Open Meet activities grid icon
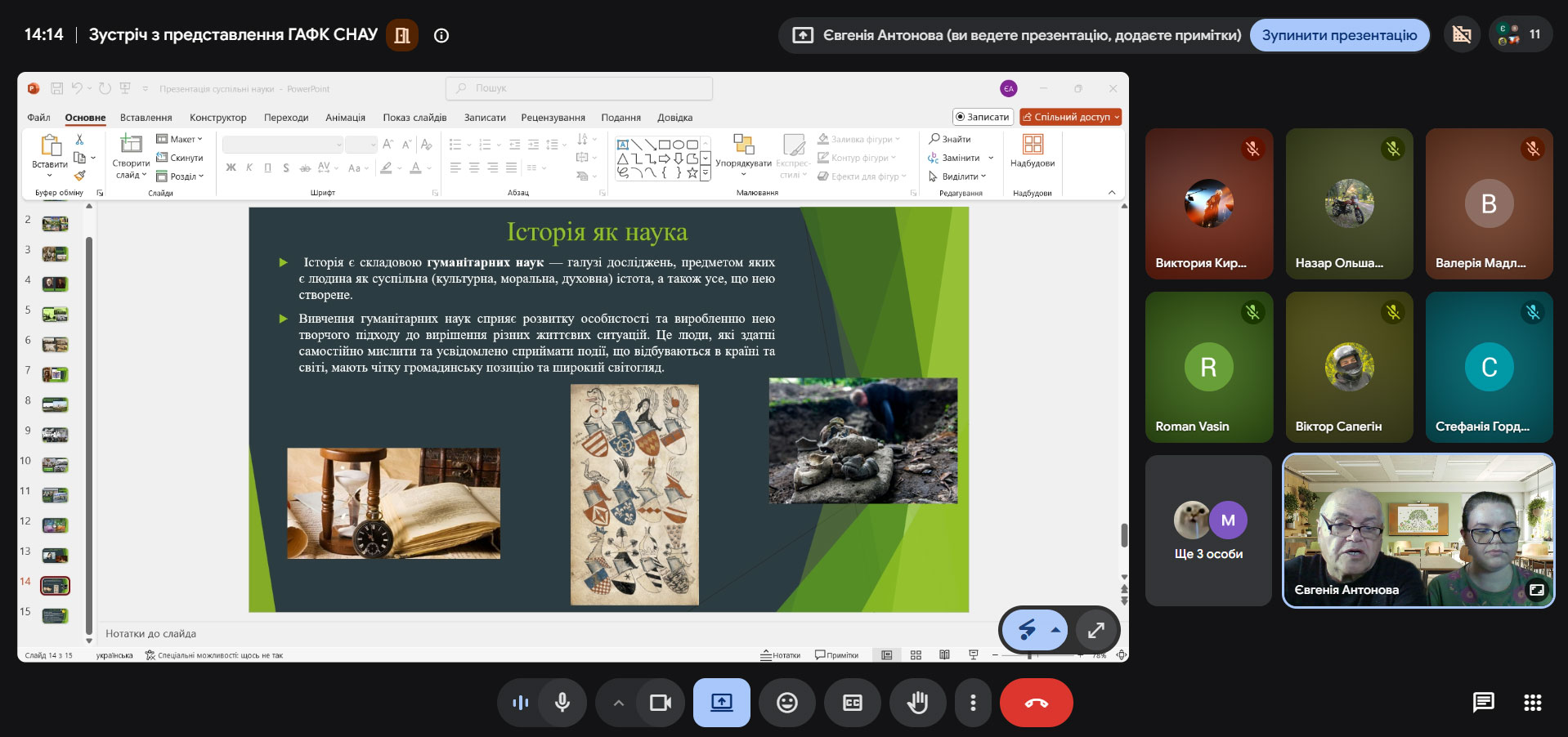1568x737 pixels. point(1533,703)
